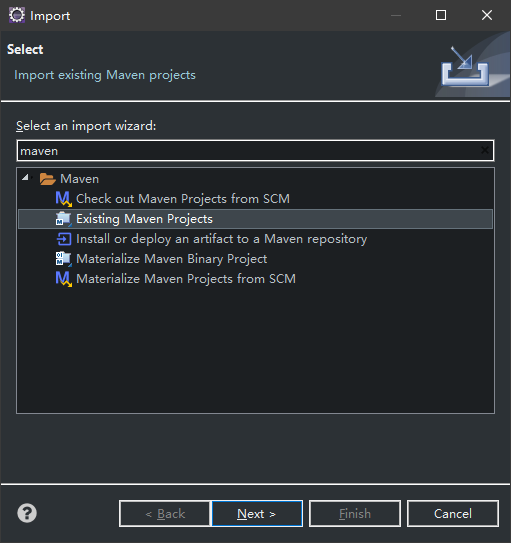Click the Check out Maven Projects SCM icon
This screenshot has height=543, width=511.
click(64, 199)
